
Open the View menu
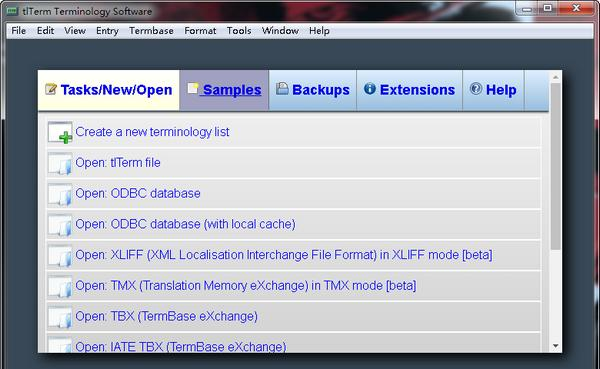coord(75,31)
